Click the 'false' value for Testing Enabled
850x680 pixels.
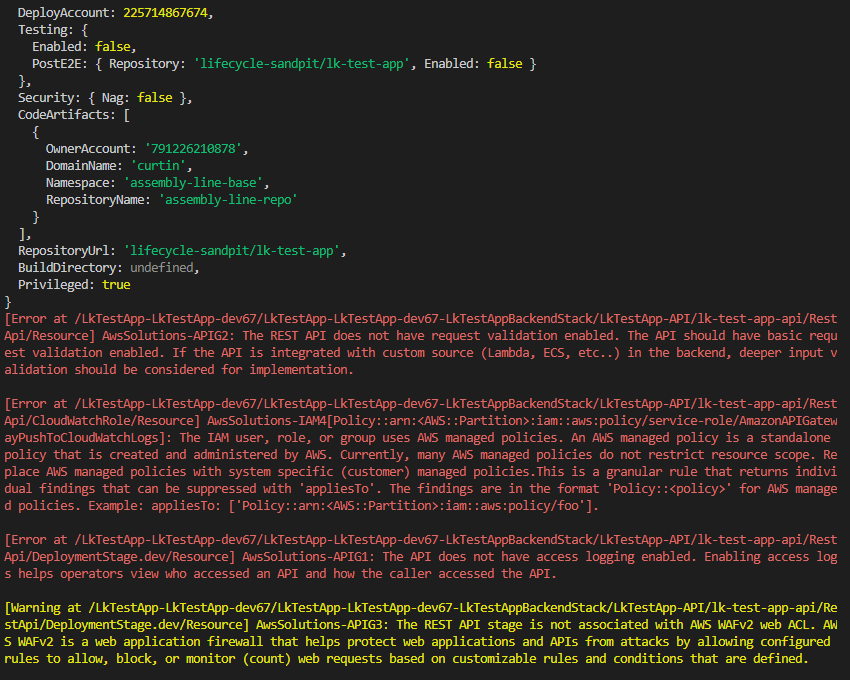[113, 46]
